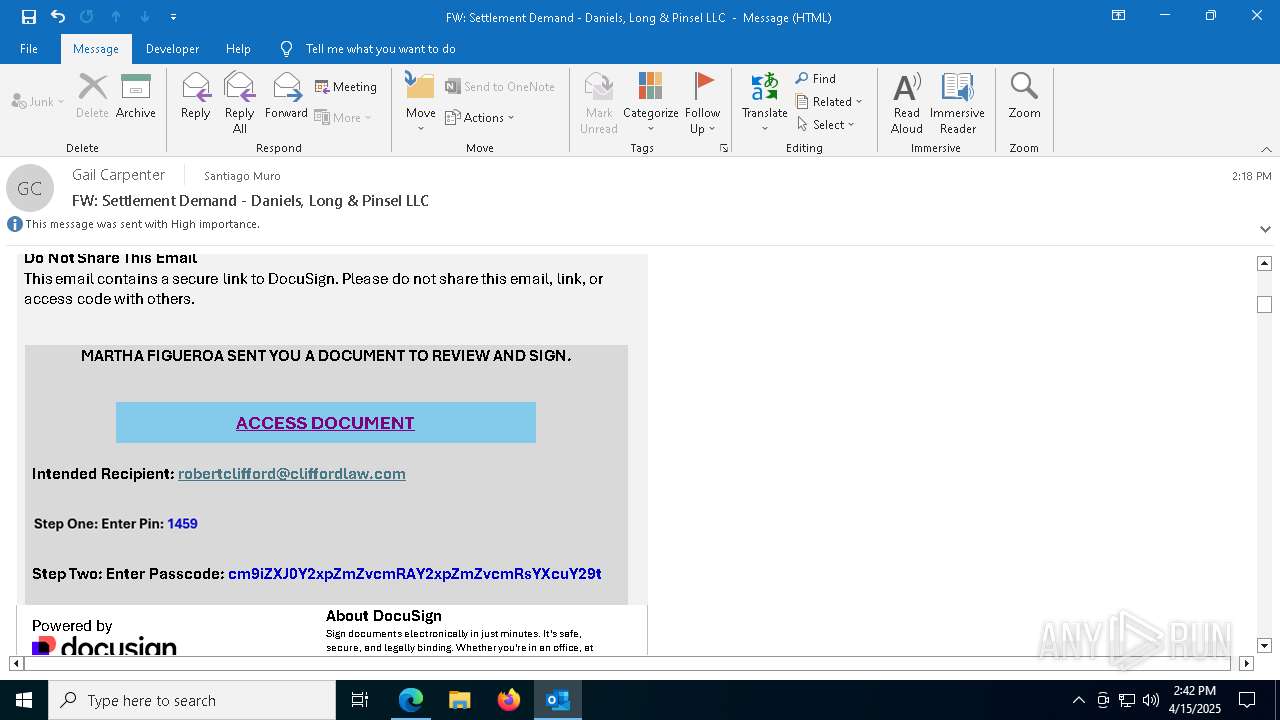Viewport: 1280px width, 720px height.
Task: Open the notification center
Action: pyautogui.click(x=1247, y=700)
